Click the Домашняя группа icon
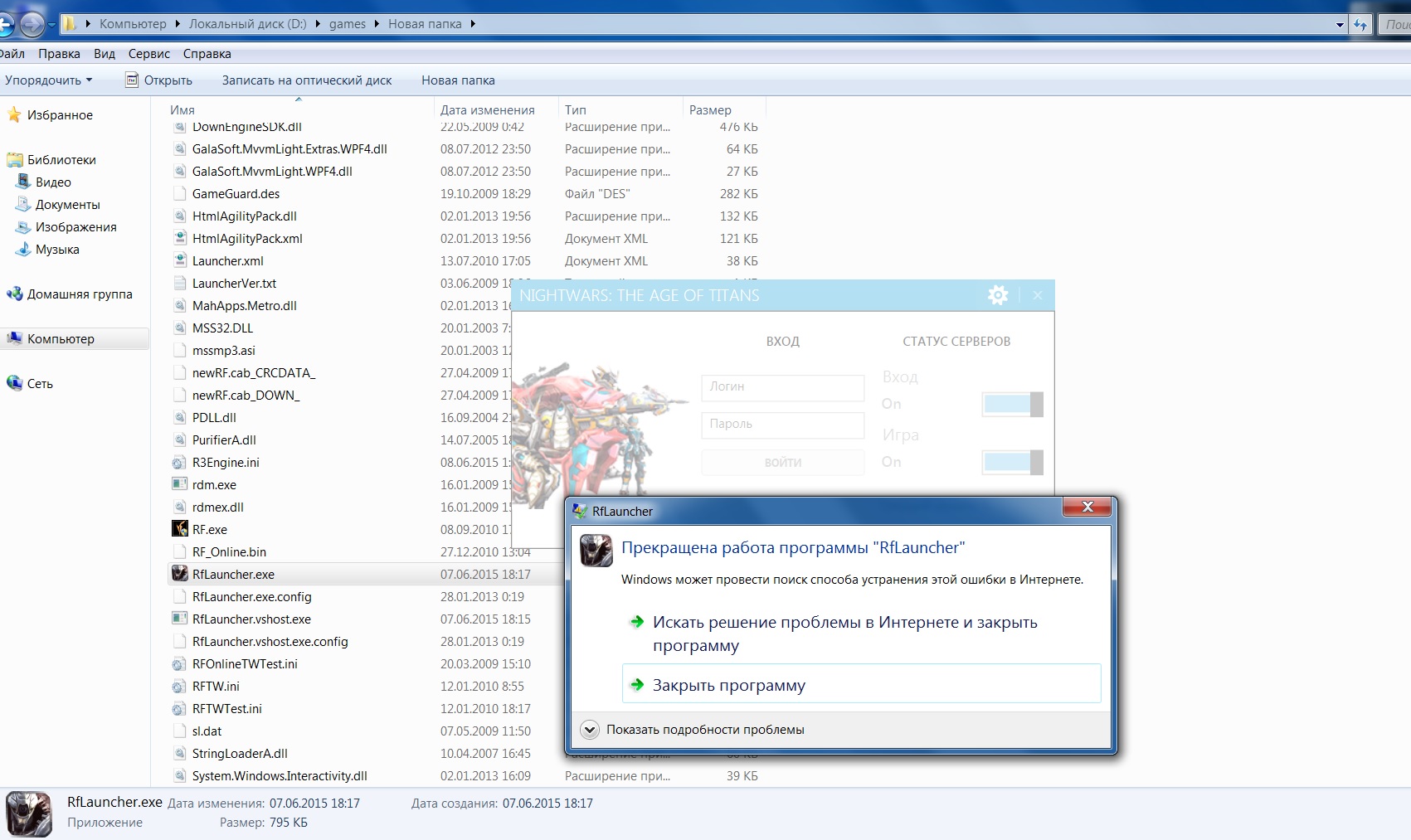This screenshot has width=1411, height=840. coord(14,294)
